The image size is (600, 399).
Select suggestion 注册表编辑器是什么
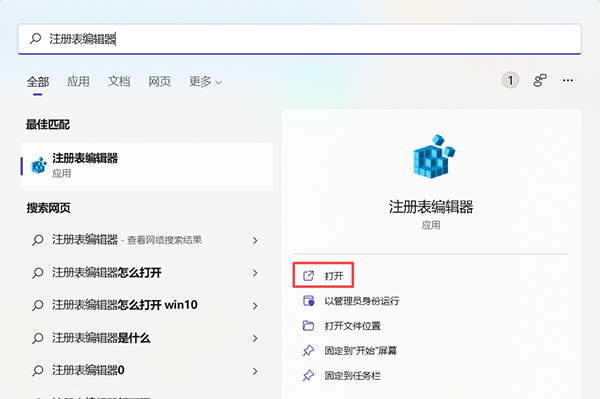101,338
